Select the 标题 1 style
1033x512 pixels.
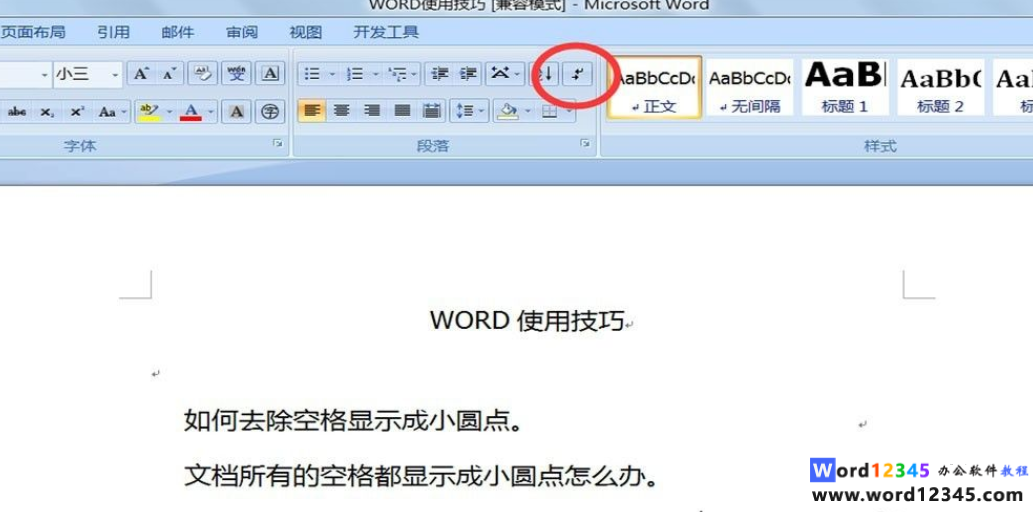pos(845,87)
